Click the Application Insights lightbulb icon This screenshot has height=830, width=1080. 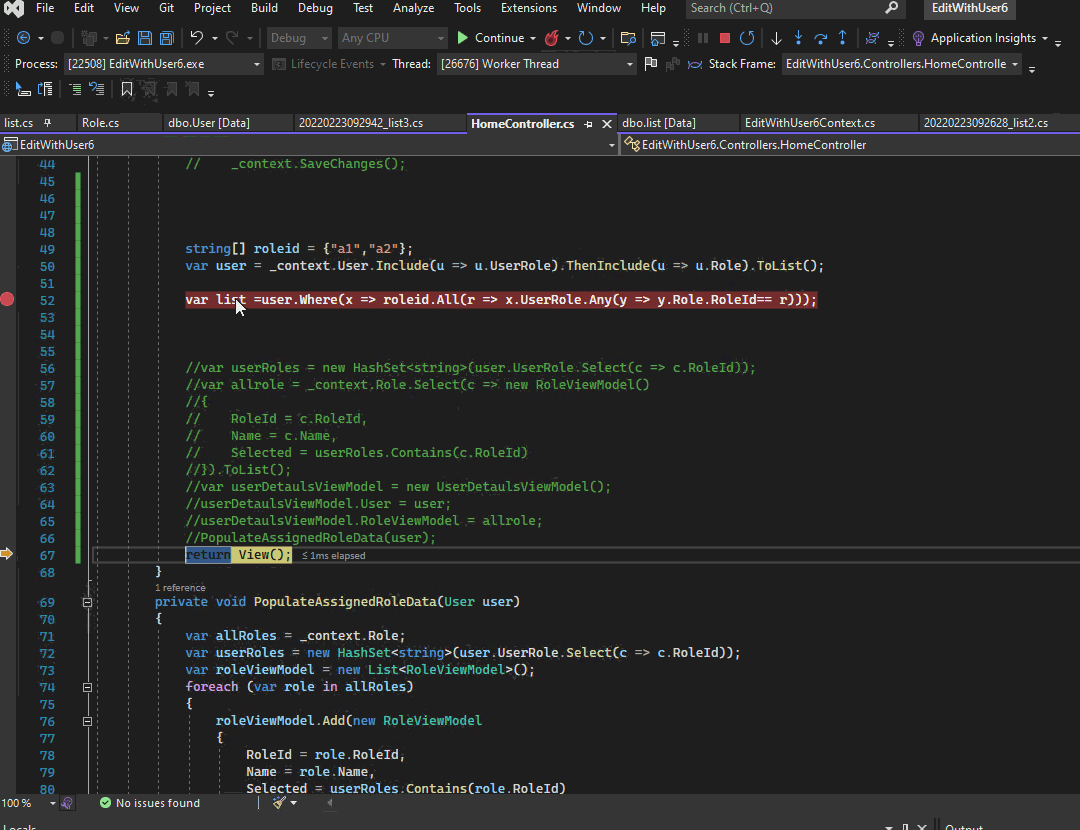coord(918,38)
